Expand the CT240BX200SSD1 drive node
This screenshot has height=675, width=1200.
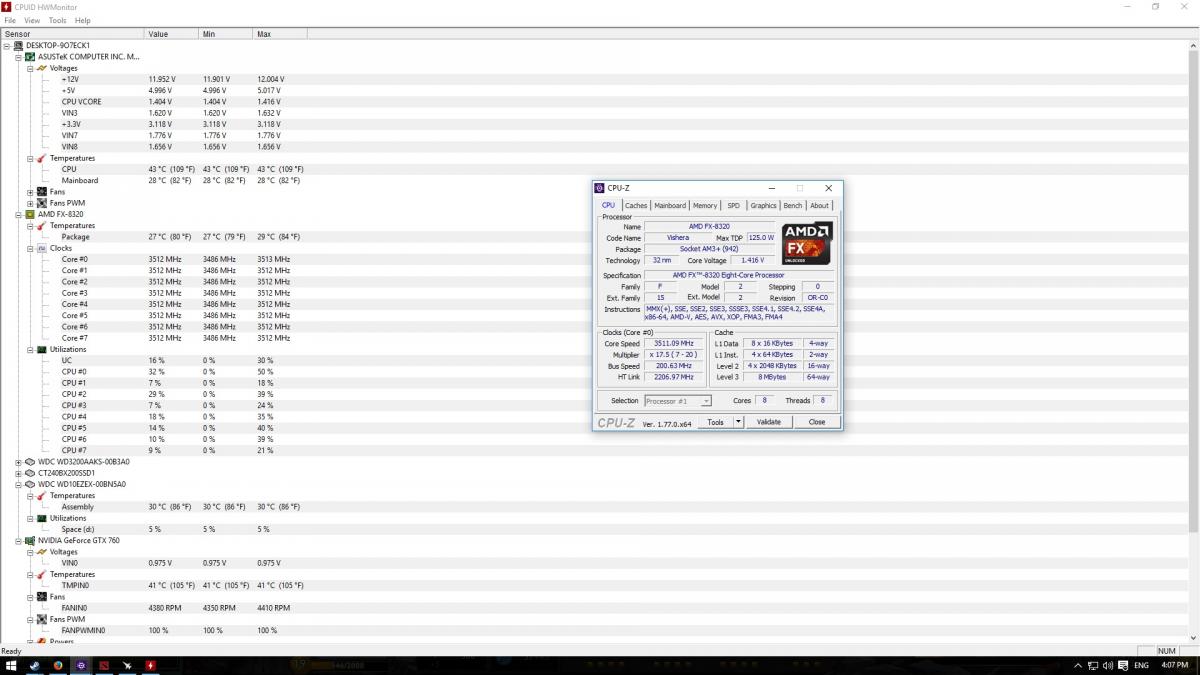pos(18,473)
